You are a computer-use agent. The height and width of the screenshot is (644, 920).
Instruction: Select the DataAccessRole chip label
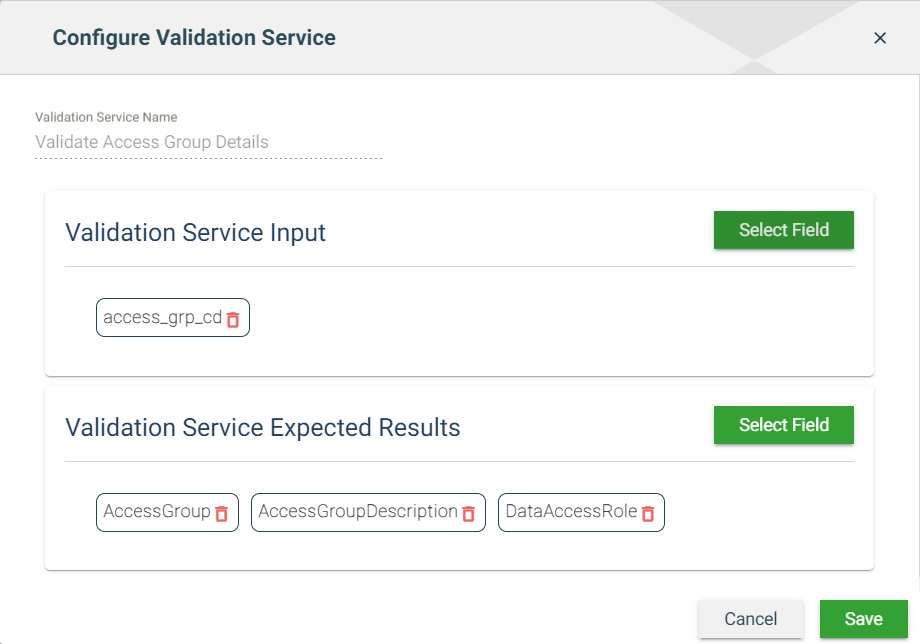pyautogui.click(x=571, y=512)
